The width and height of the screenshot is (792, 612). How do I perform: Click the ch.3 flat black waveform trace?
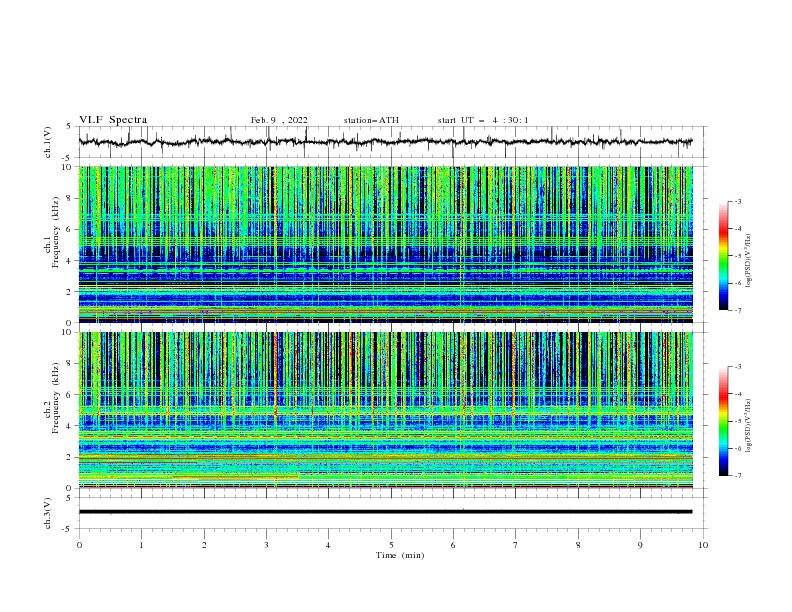pos(385,512)
